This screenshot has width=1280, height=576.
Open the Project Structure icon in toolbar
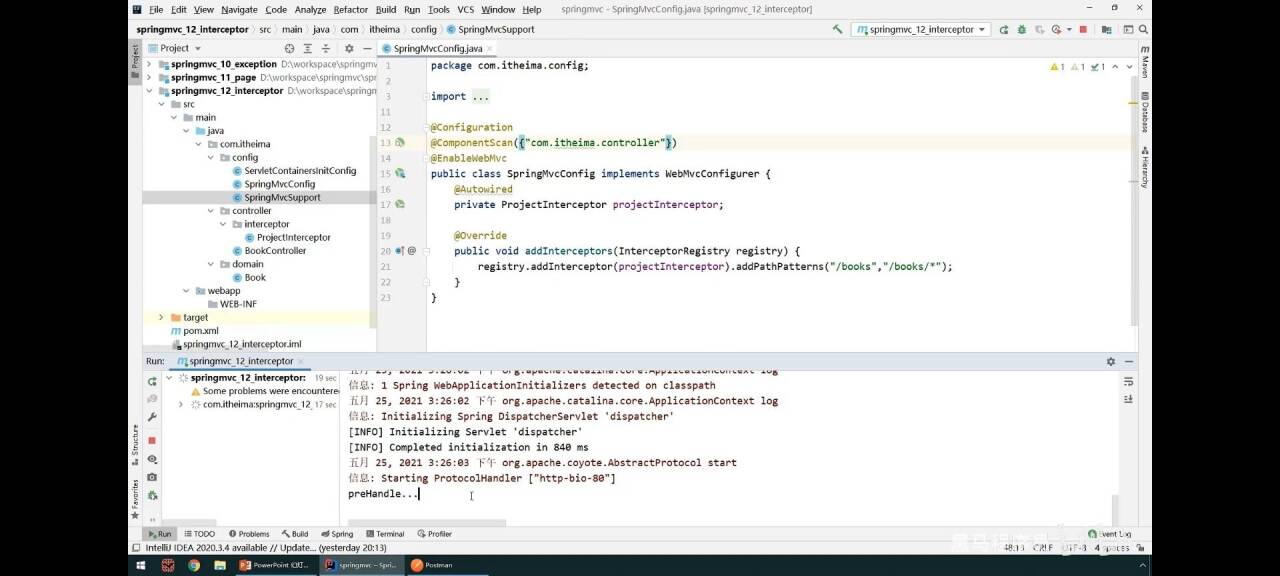tap(1106, 30)
